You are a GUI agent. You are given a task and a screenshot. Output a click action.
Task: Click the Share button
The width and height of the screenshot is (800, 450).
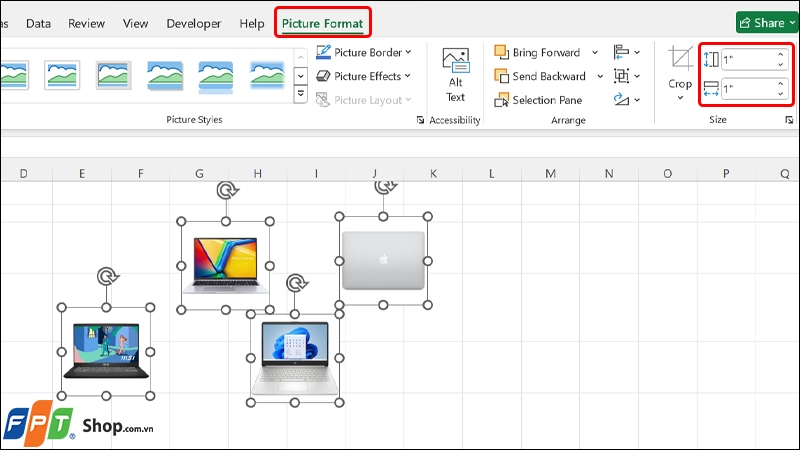[767, 22]
